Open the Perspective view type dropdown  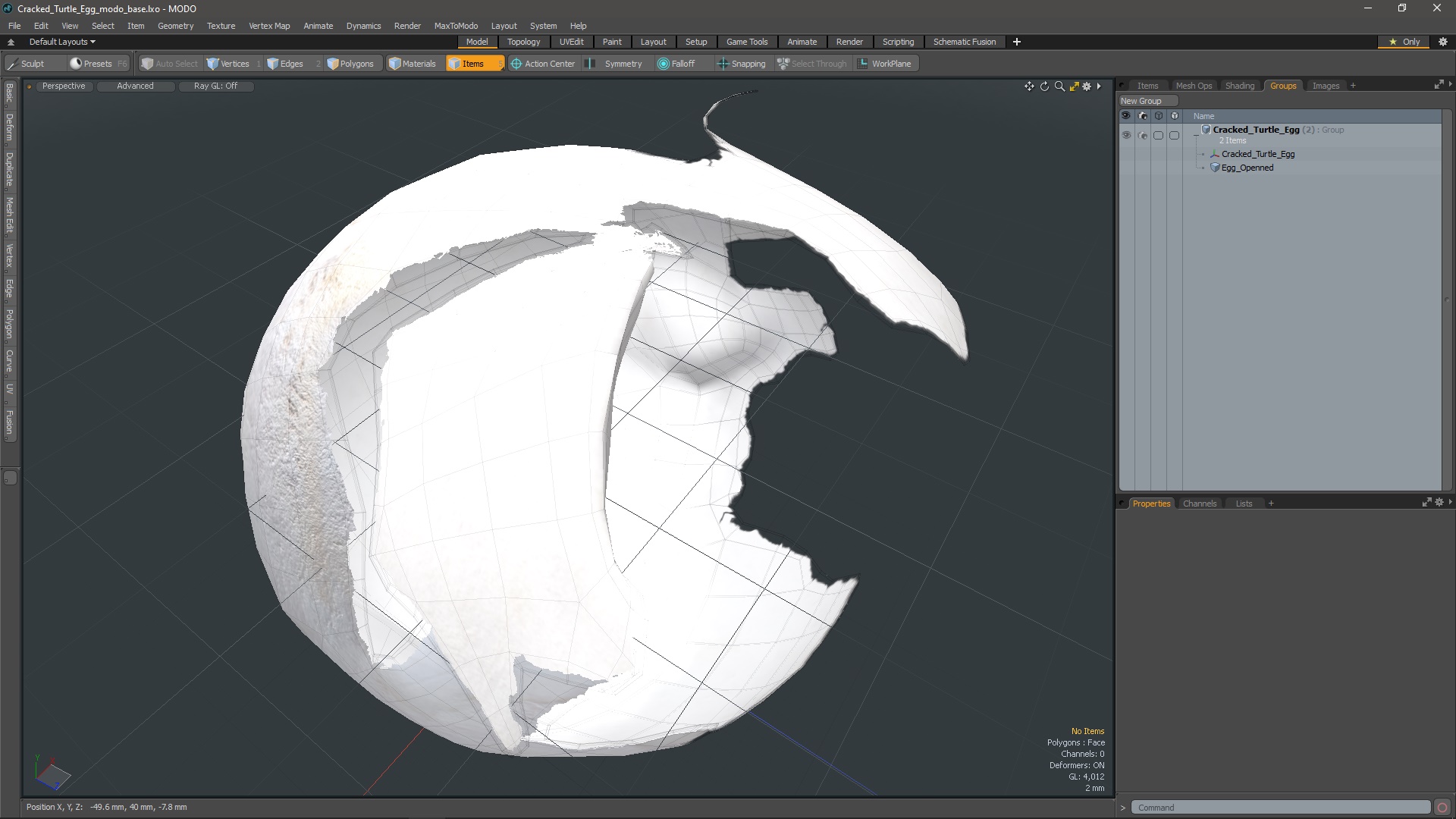click(64, 86)
